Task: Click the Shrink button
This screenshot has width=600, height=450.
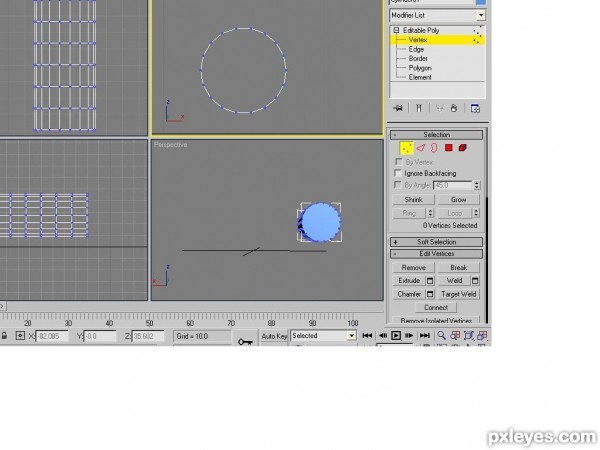Action: (413, 200)
